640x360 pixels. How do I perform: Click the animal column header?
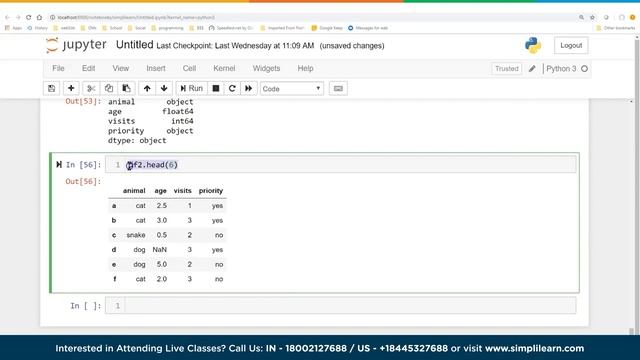tap(134, 191)
